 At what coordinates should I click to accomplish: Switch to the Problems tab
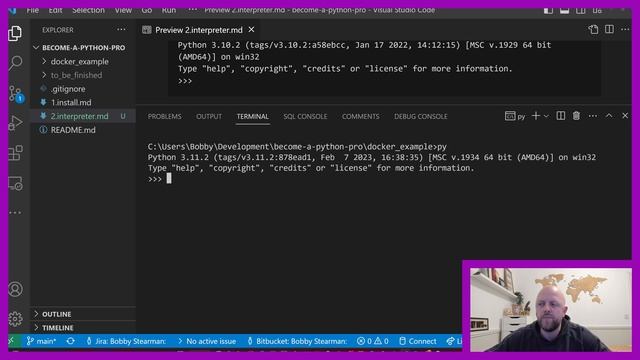[x=164, y=116]
